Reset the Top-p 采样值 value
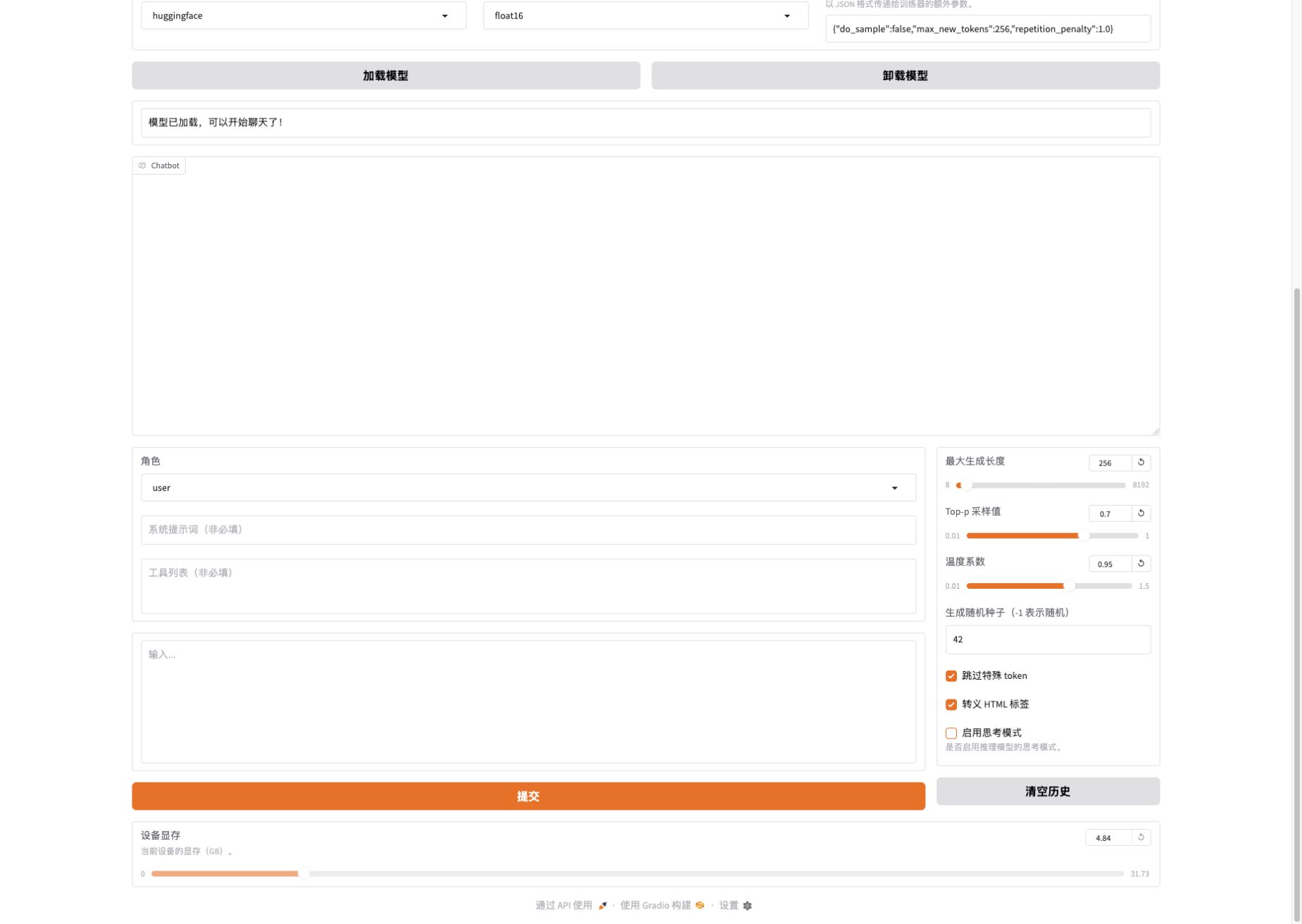 pyautogui.click(x=1141, y=513)
